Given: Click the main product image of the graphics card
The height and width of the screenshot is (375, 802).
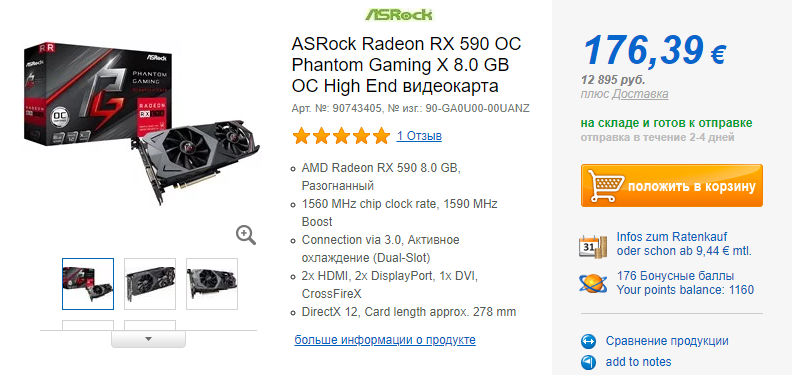Looking at the screenshot, I should coord(142,123).
